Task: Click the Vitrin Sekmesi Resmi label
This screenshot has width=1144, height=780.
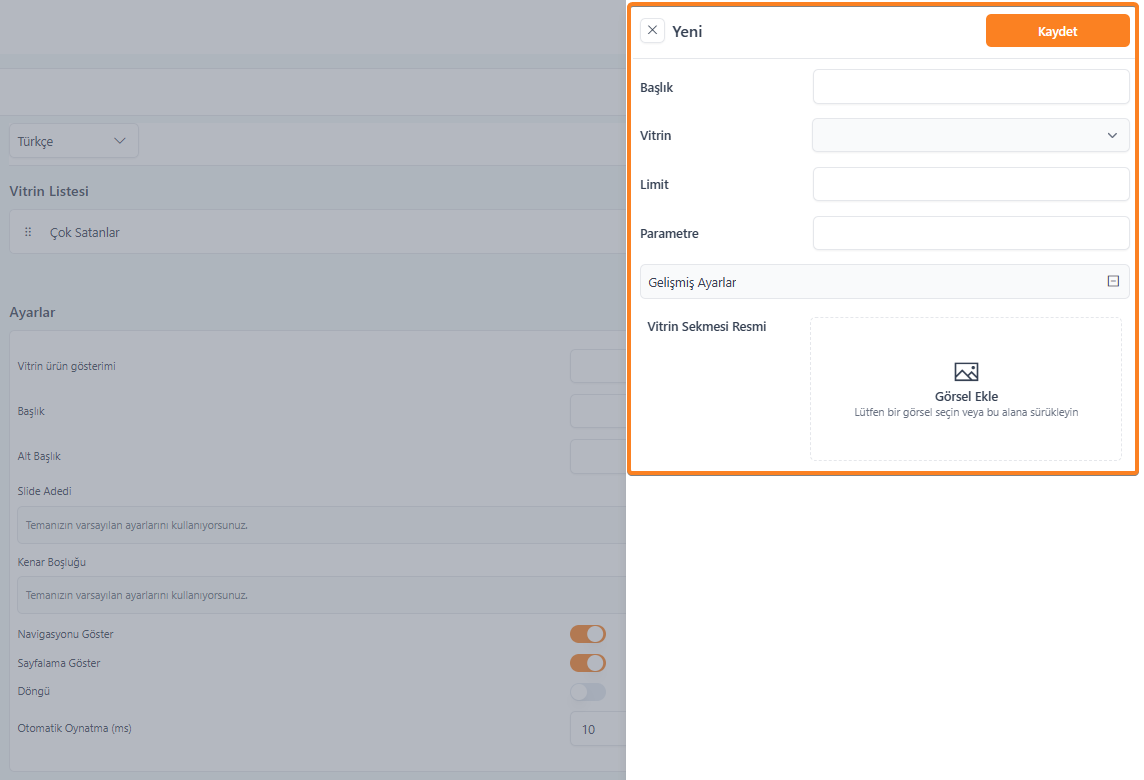Action: coord(706,326)
